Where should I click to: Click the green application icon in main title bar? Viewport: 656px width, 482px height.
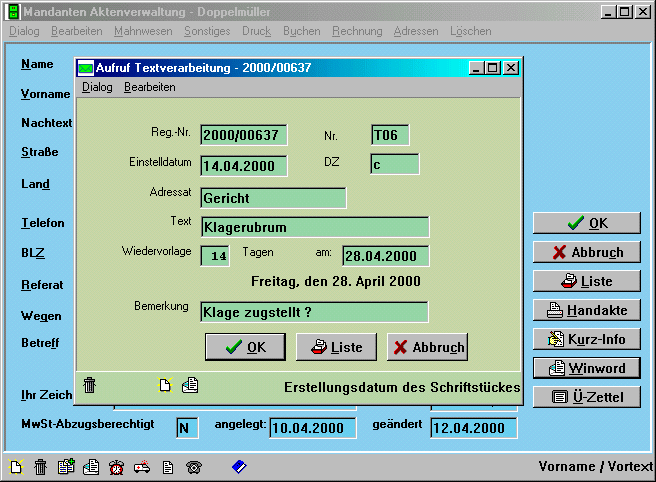coord(13,12)
